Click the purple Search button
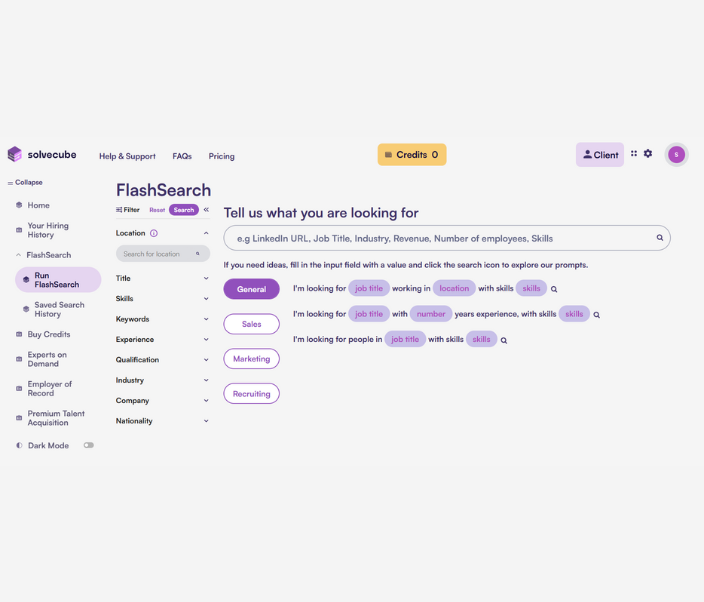Viewport: 704px width, 602px height. click(x=183, y=210)
